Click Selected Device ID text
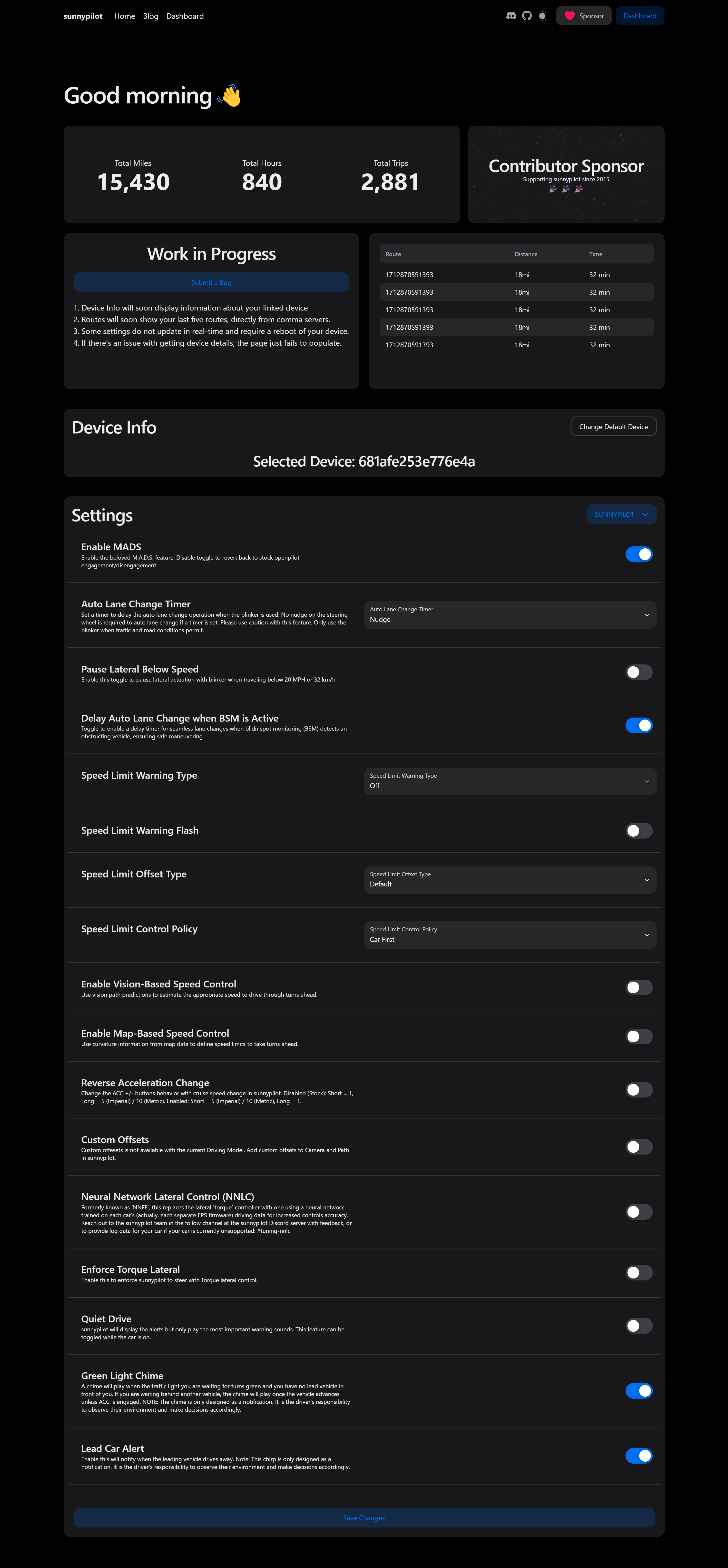Viewport: 728px width, 1568px height. (x=364, y=461)
